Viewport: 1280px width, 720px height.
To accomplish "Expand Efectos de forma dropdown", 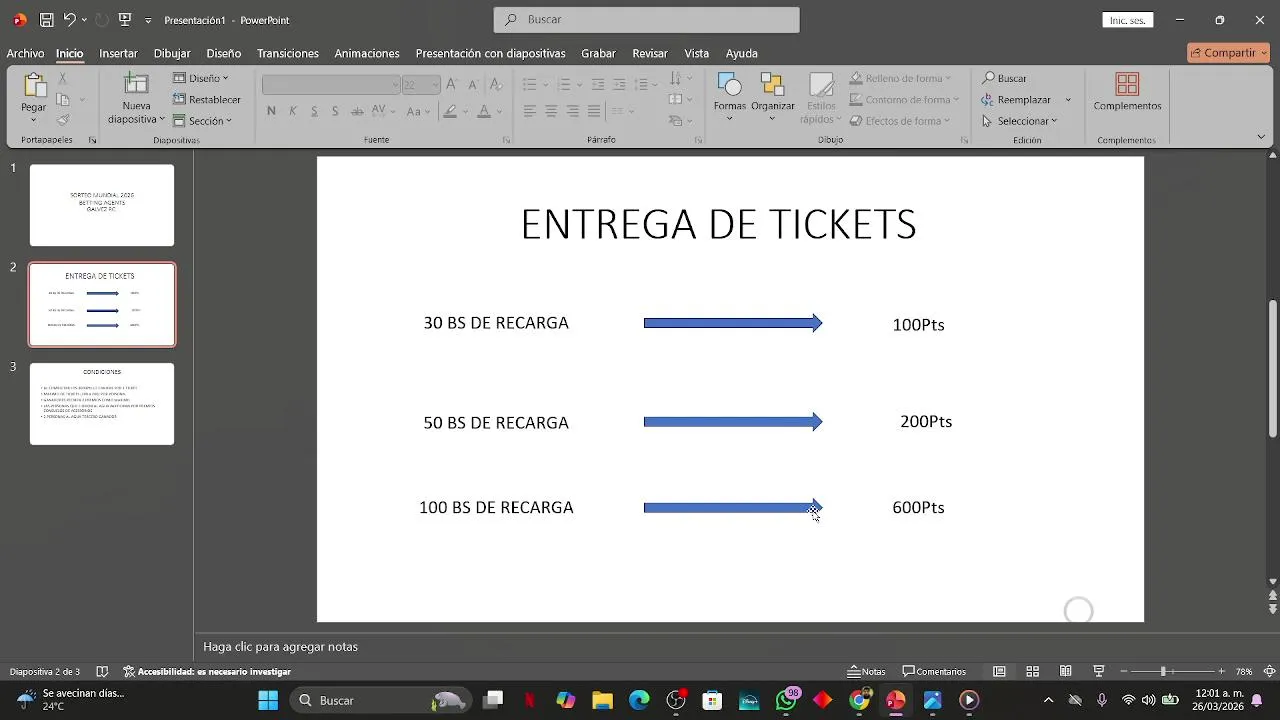I will [946, 121].
